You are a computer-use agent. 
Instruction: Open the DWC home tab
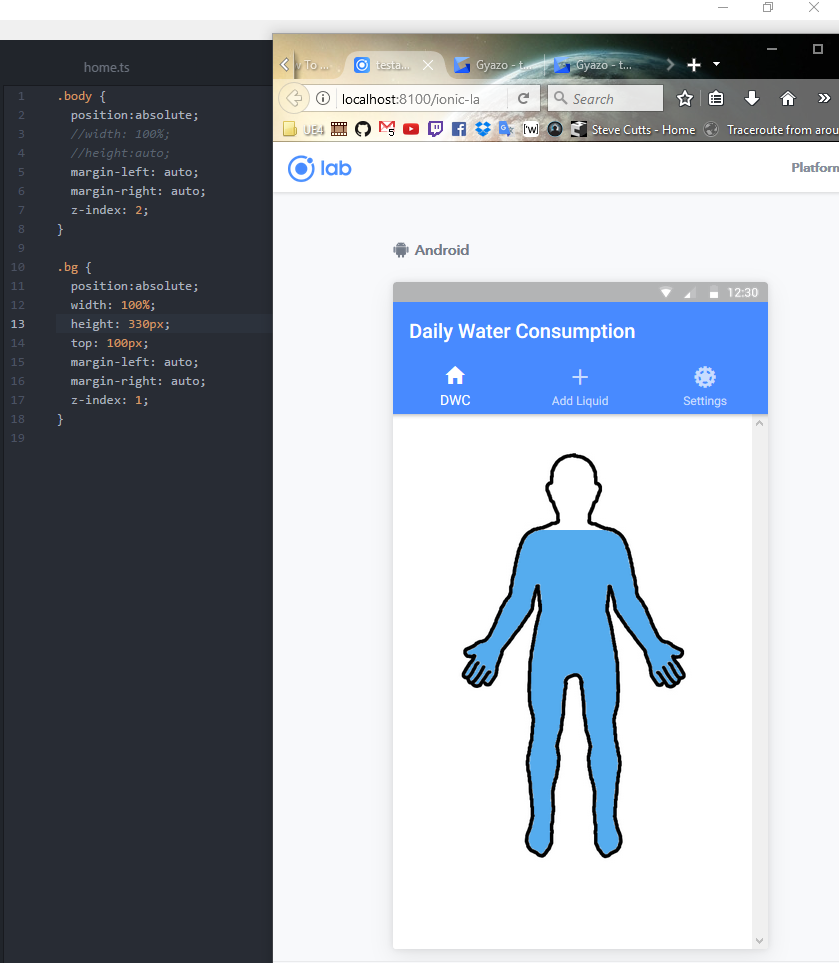(x=455, y=386)
